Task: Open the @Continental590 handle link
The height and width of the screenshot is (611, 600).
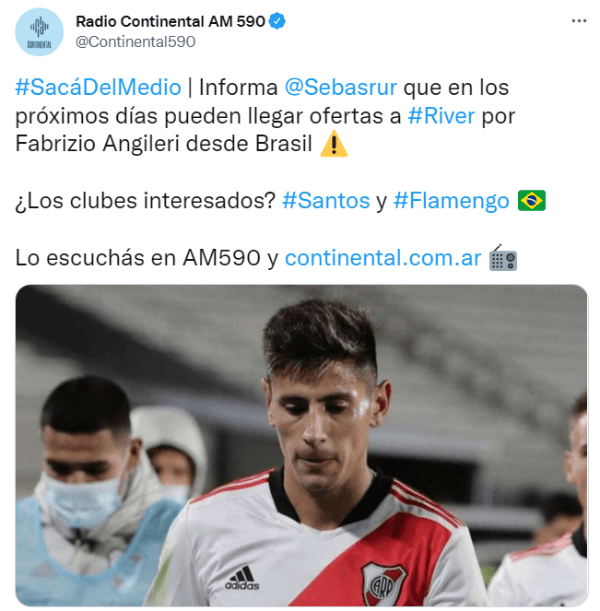Action: tap(136, 42)
